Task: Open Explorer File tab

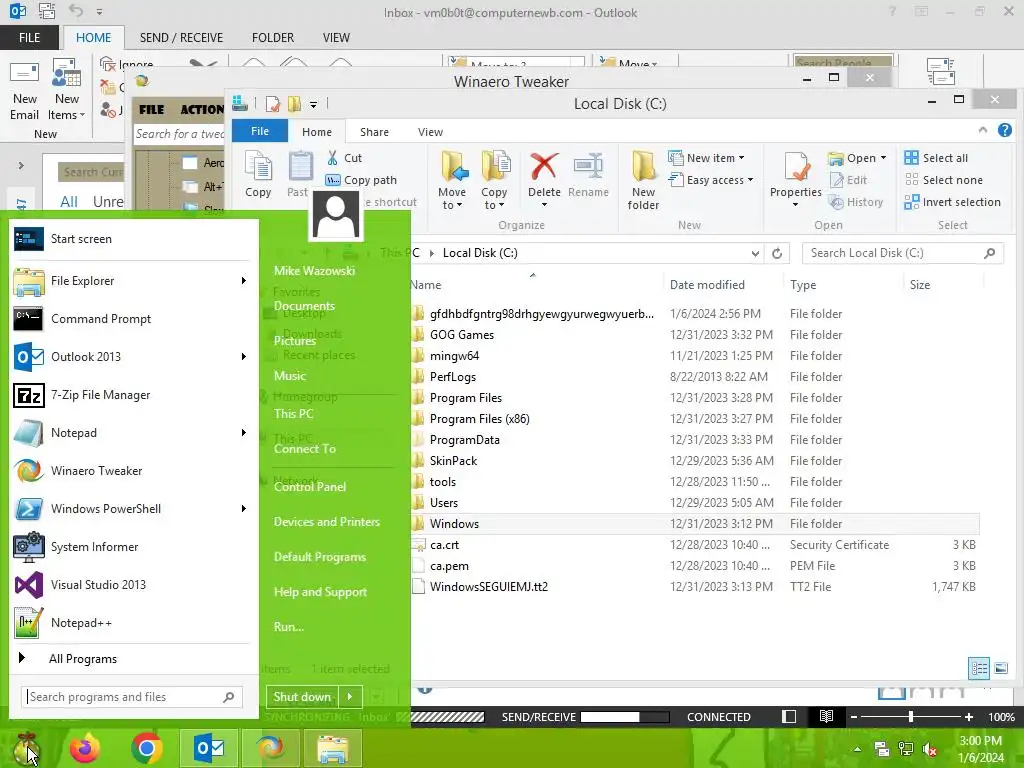Action: [x=260, y=131]
